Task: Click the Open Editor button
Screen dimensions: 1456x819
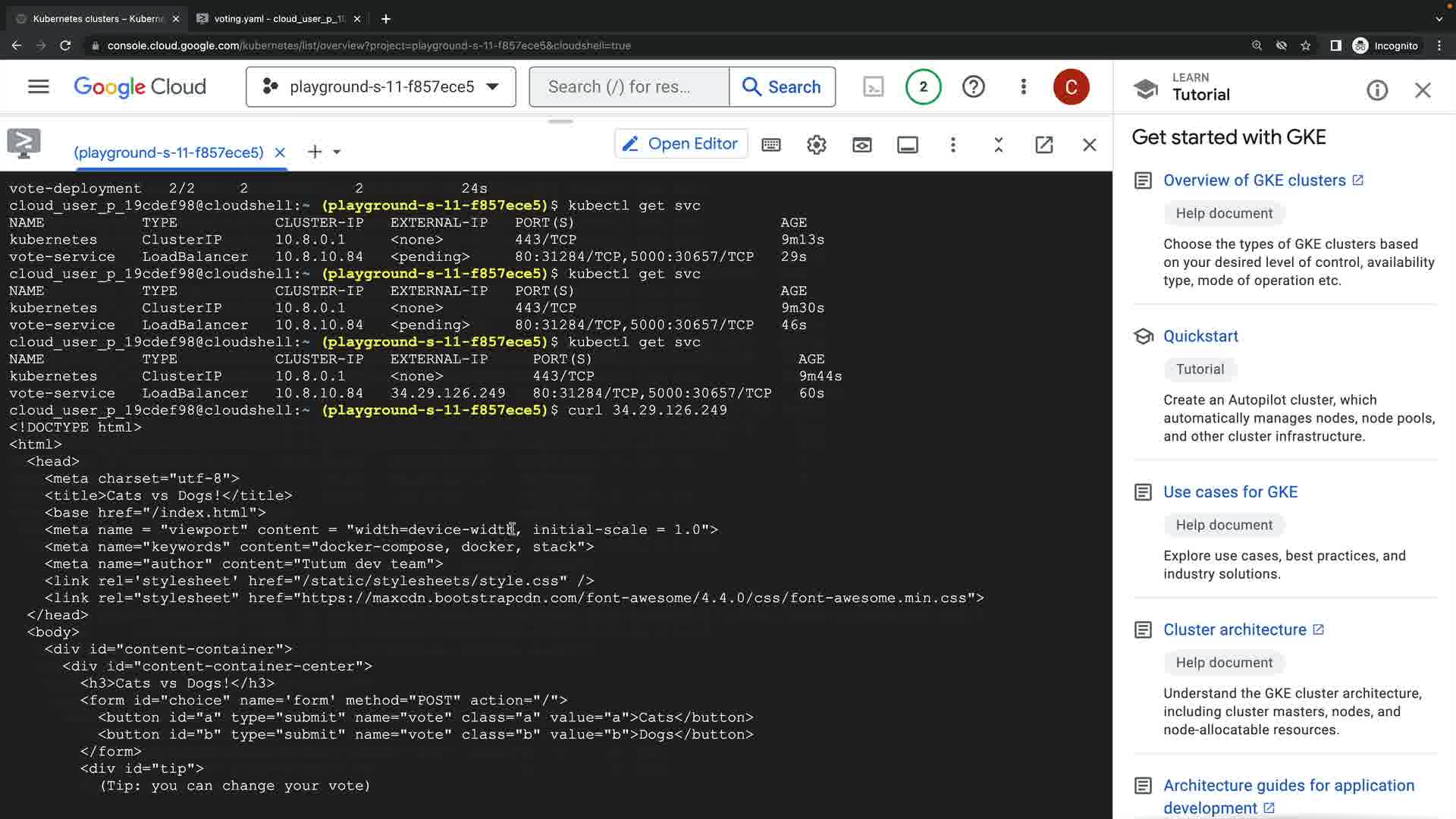Action: click(680, 144)
